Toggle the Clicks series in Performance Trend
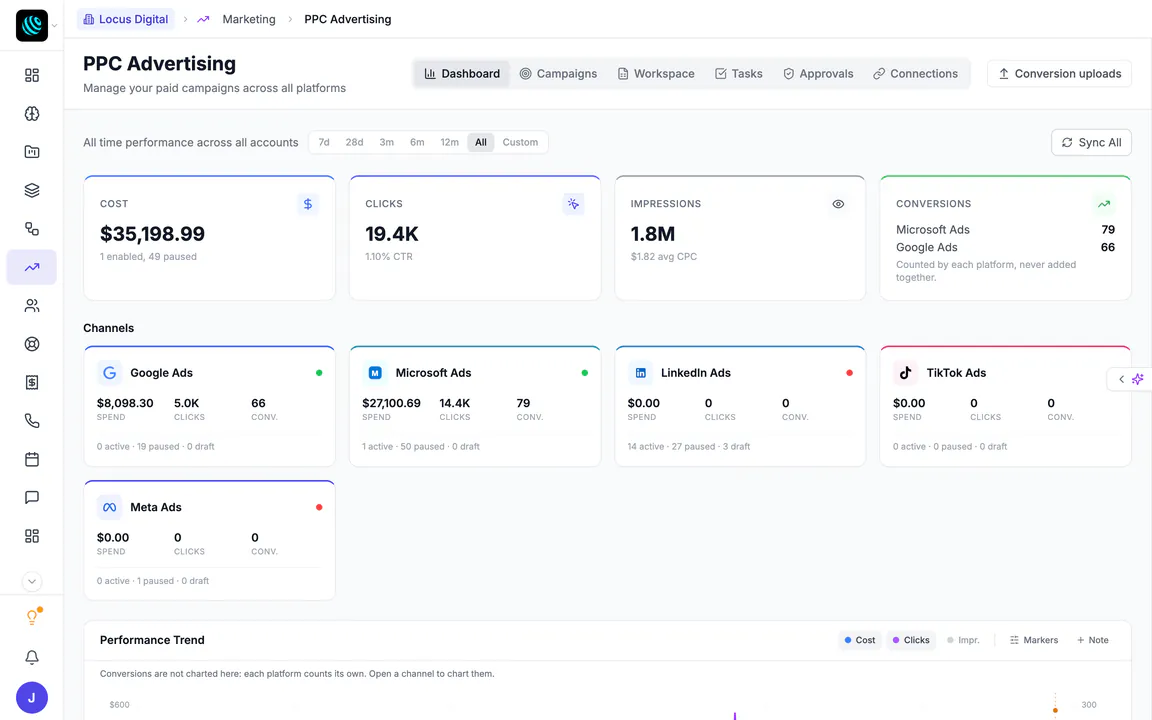The image size is (1152, 720). click(911, 640)
